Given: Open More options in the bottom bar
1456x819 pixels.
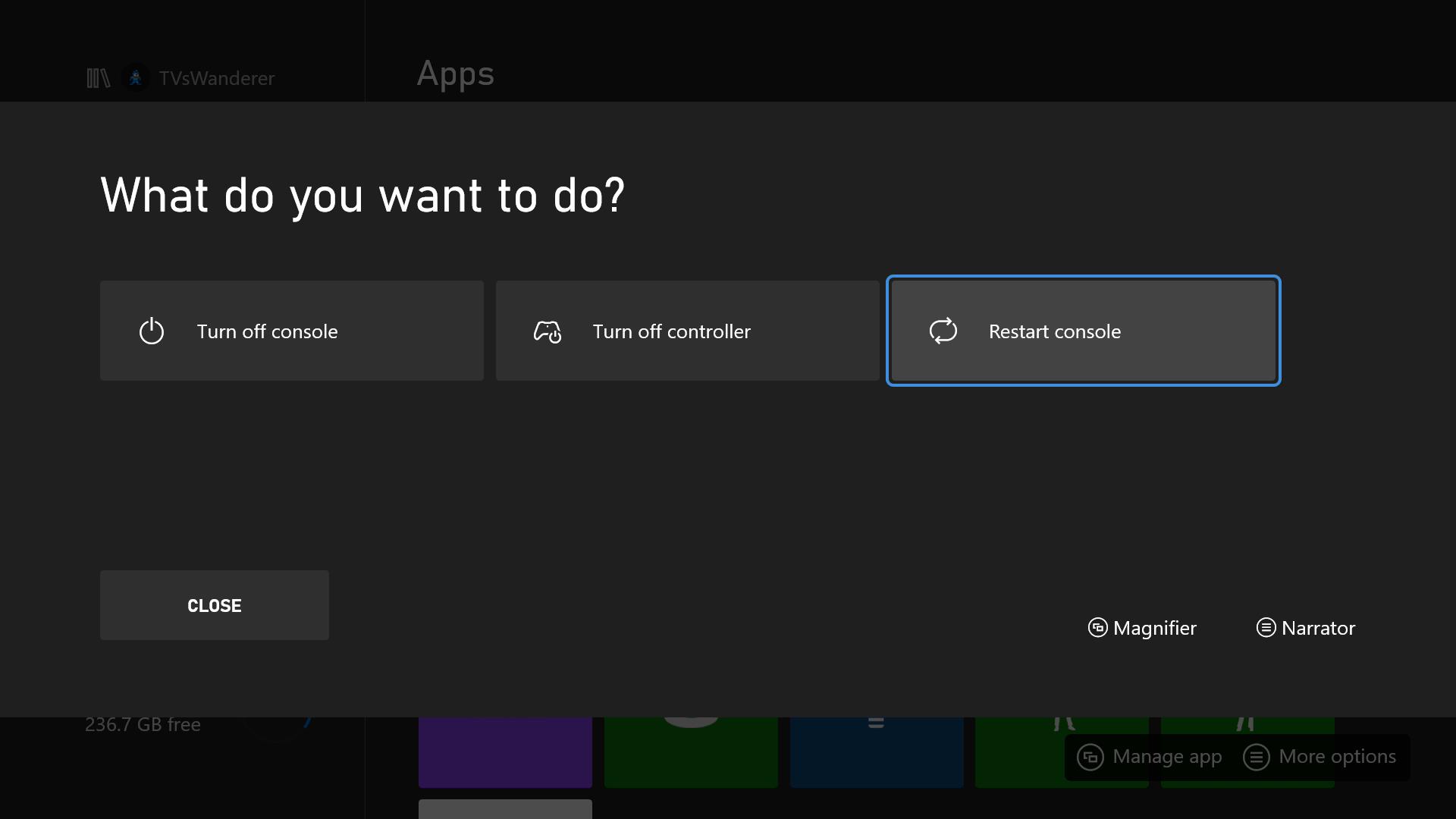Looking at the screenshot, I should (x=1320, y=756).
